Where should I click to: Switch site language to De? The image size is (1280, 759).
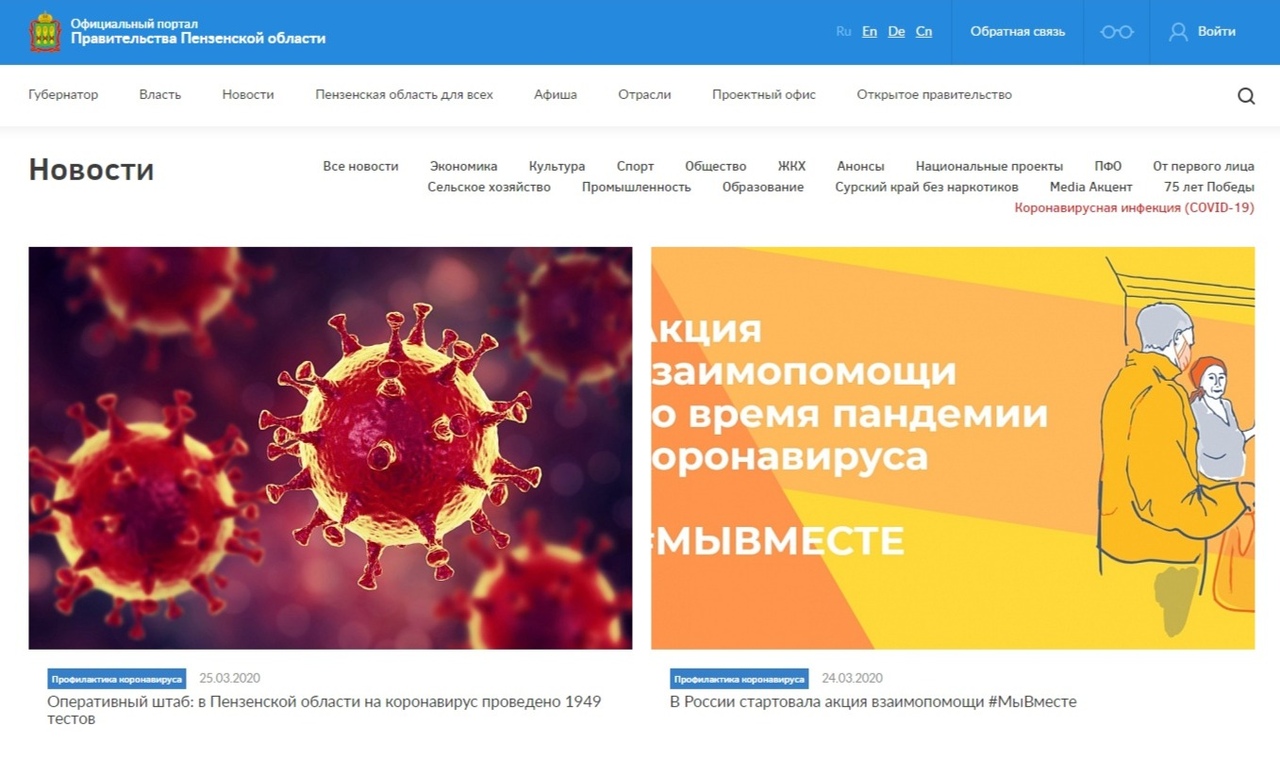click(896, 32)
